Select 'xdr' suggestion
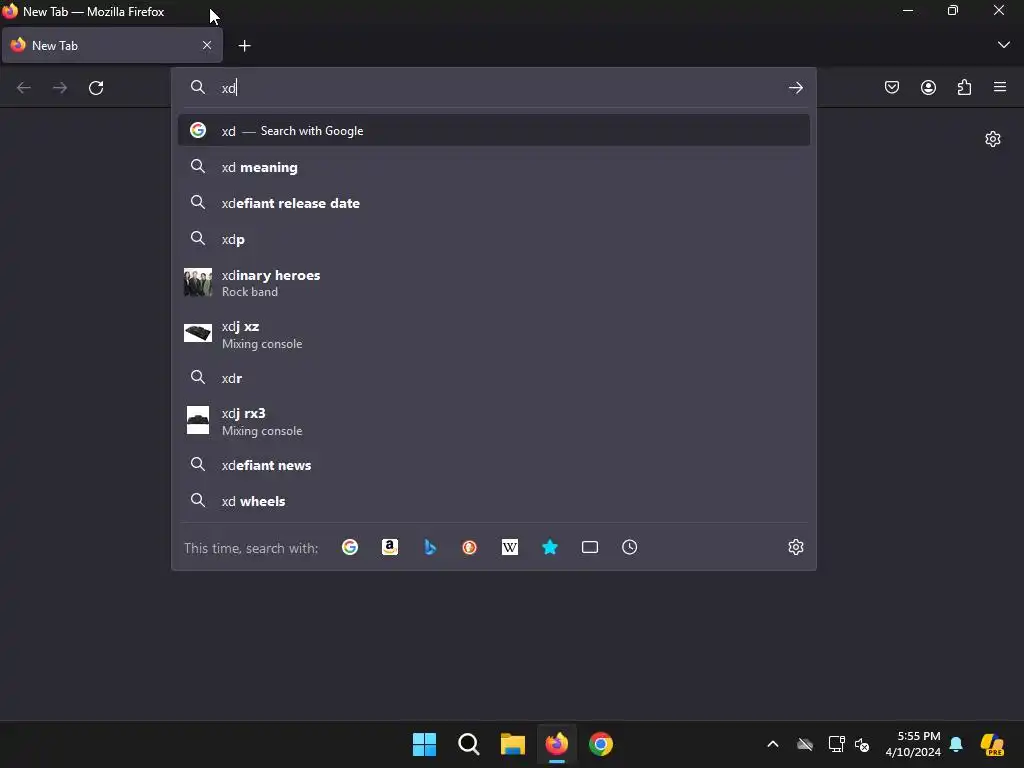 point(494,377)
